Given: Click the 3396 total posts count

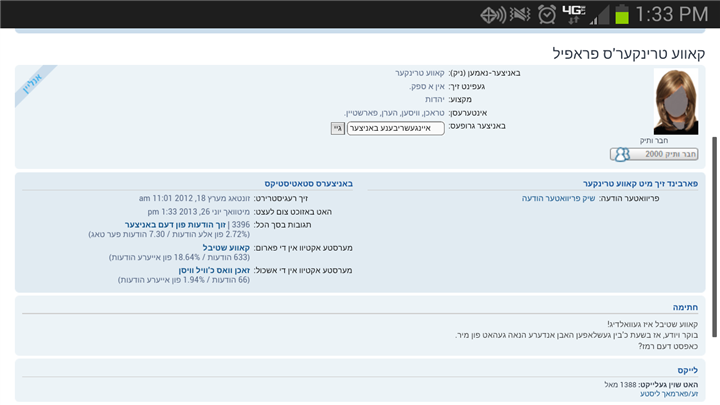Looking at the screenshot, I should (x=241, y=225).
